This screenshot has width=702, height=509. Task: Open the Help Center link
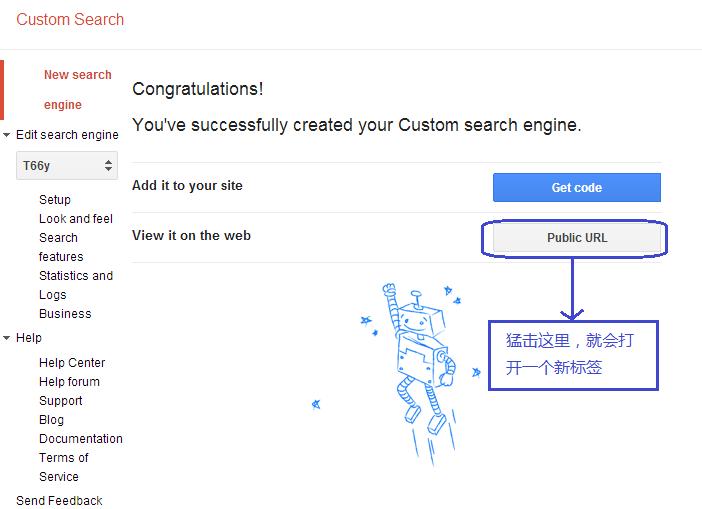pos(72,363)
